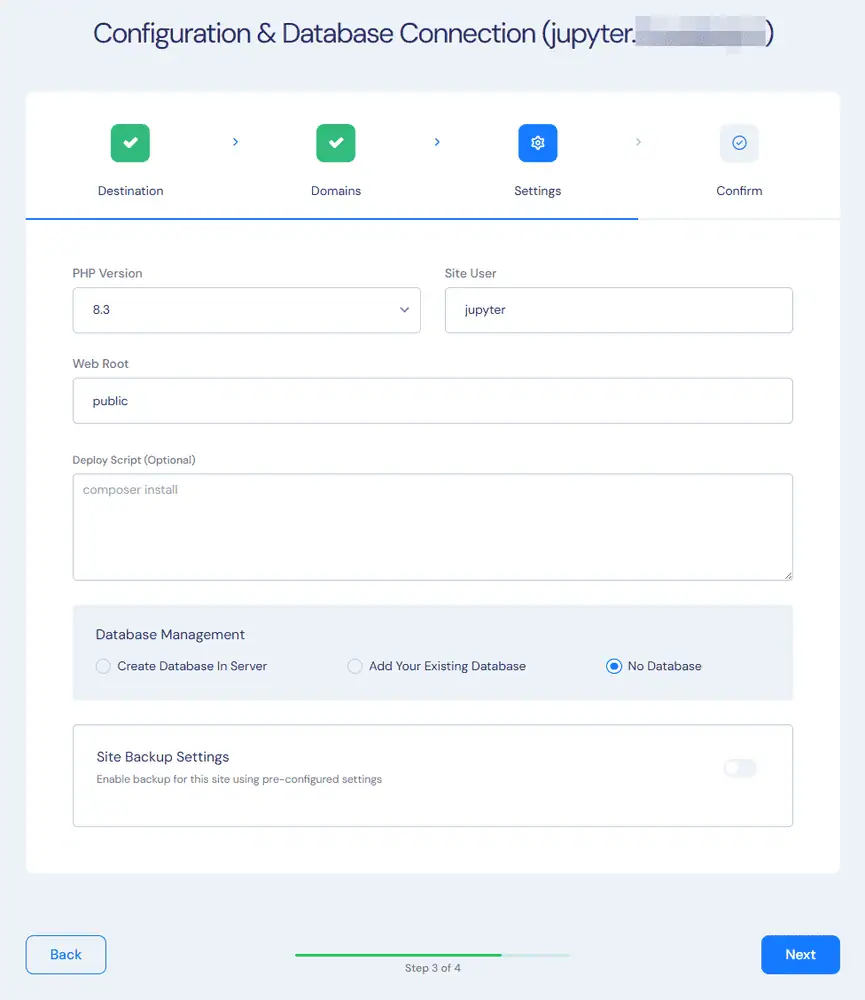Click the PHP Version dropdown arrow
Viewport: 865px width, 1000px height.
(x=404, y=310)
